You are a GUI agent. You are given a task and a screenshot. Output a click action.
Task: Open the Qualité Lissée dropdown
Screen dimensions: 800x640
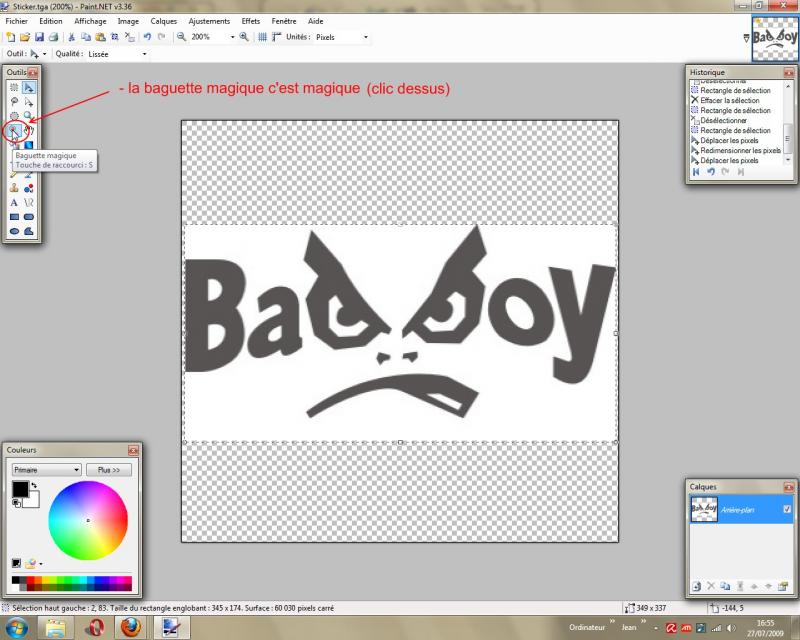coord(144,54)
